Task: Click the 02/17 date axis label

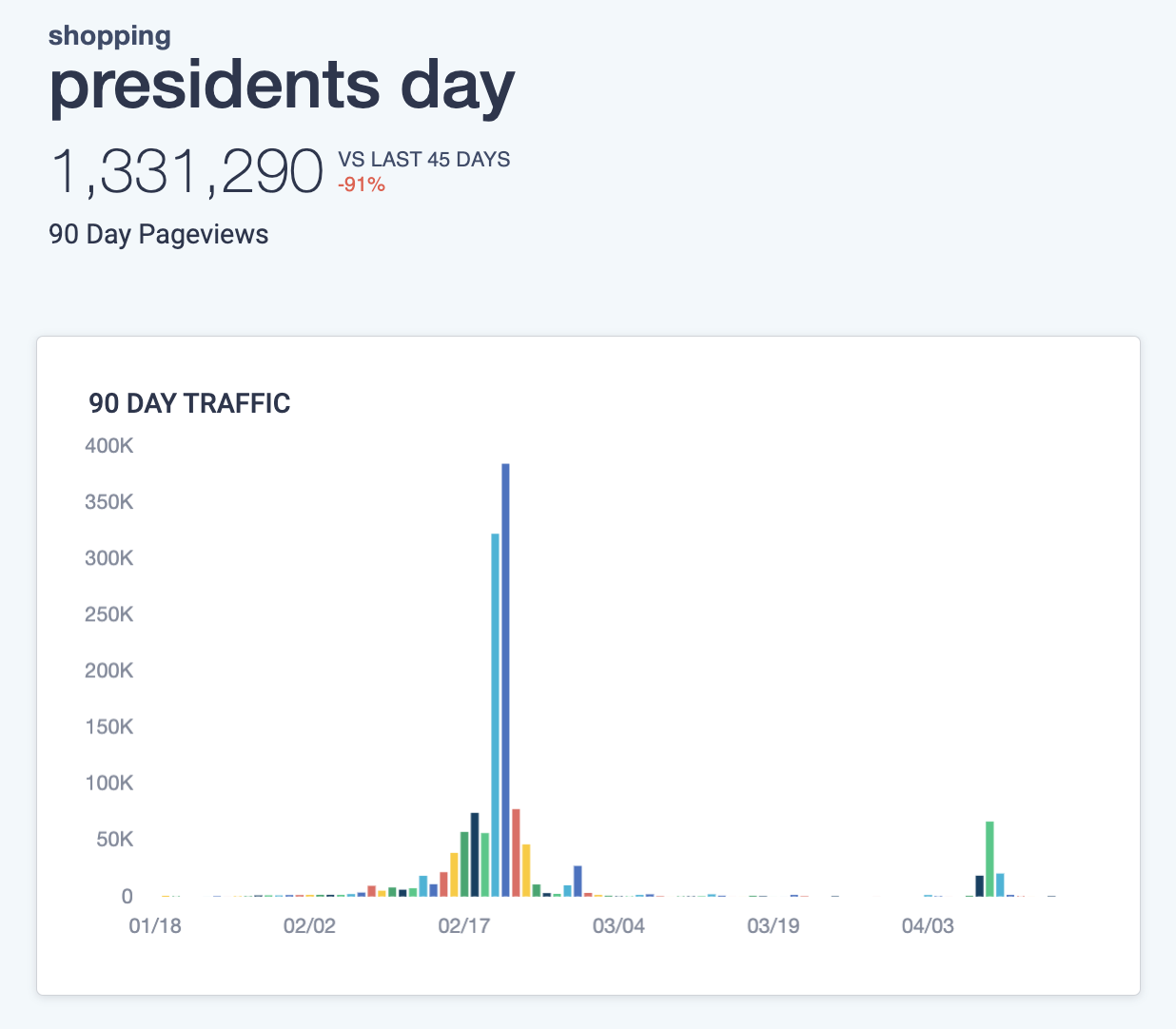Action: (x=463, y=925)
